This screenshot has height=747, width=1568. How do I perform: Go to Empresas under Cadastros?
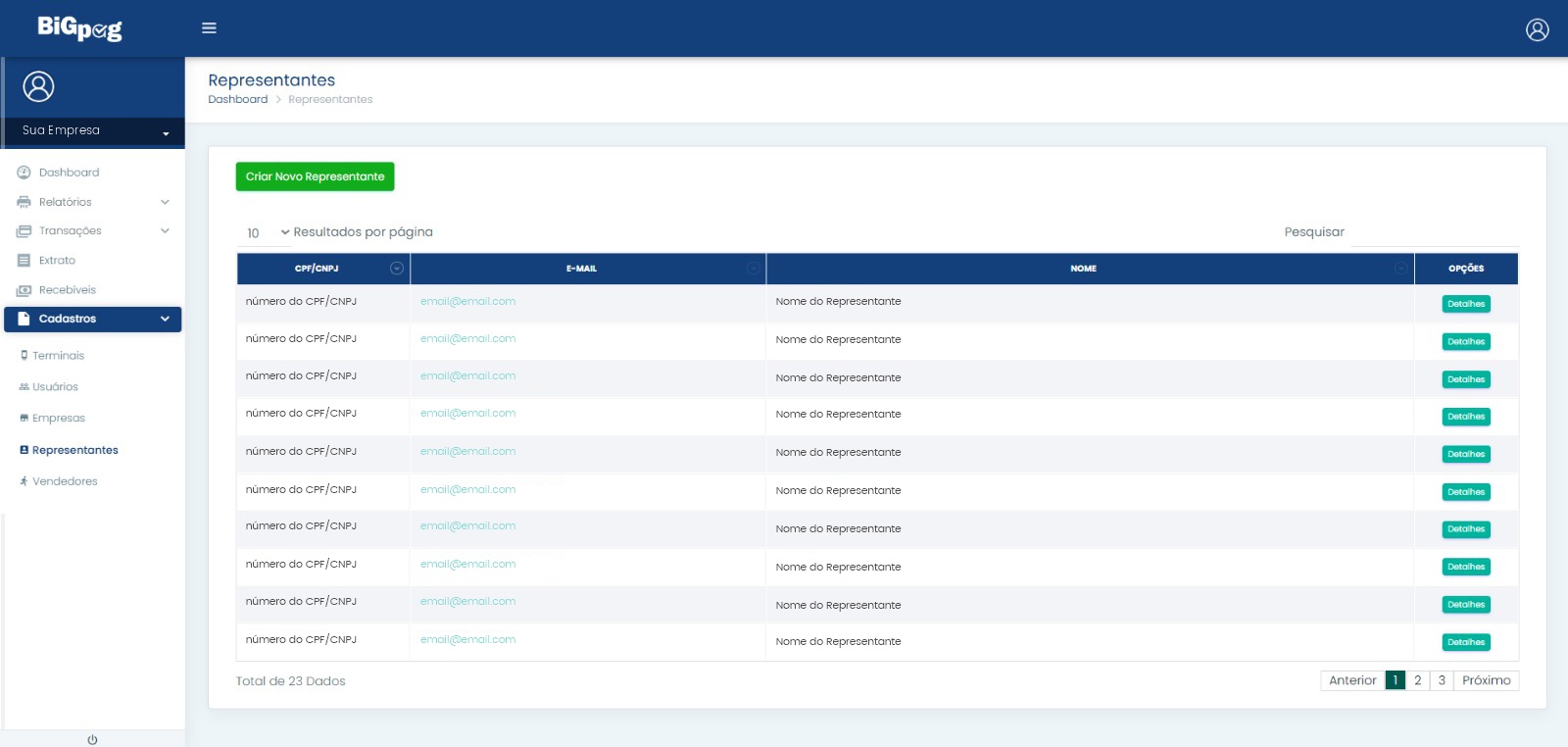click(x=58, y=419)
